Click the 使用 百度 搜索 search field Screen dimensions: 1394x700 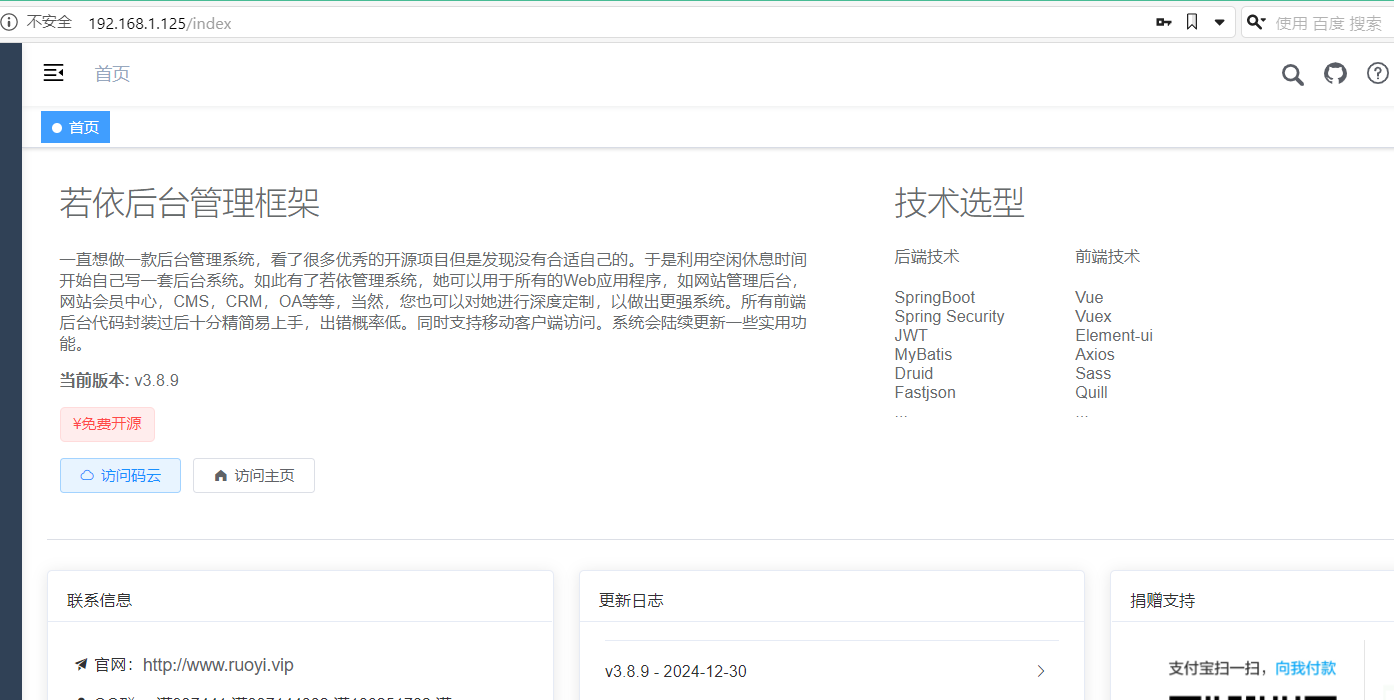(x=1328, y=23)
